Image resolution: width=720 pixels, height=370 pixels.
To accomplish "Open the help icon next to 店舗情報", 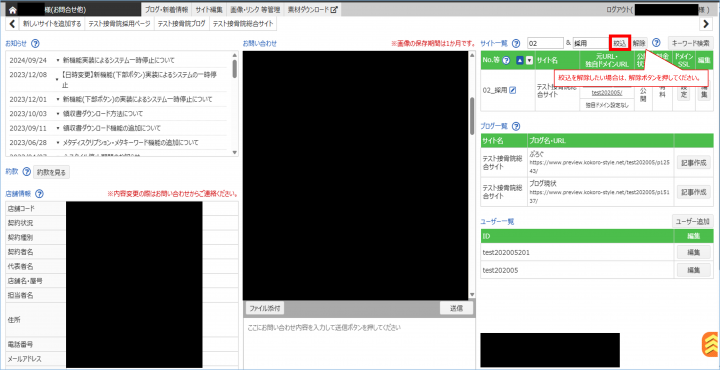I will [x=39, y=194].
